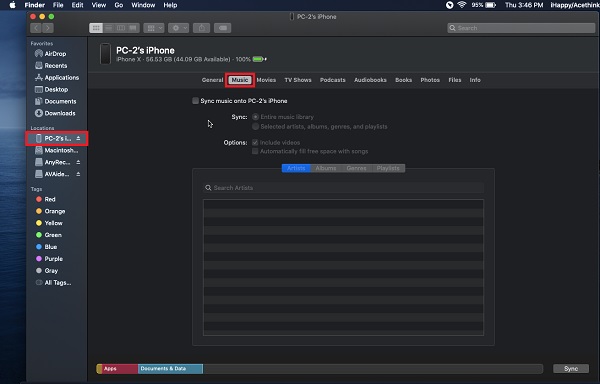Open the Apple menu
600x384 pixels.
pyautogui.click(x=13, y=5)
